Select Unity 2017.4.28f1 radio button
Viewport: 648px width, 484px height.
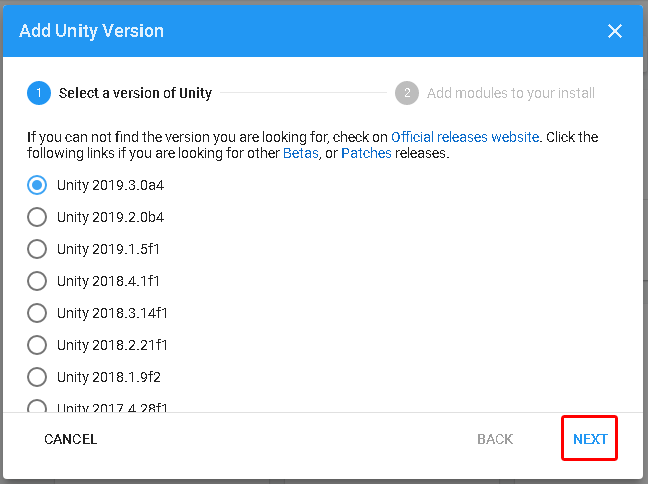[x=37, y=406]
